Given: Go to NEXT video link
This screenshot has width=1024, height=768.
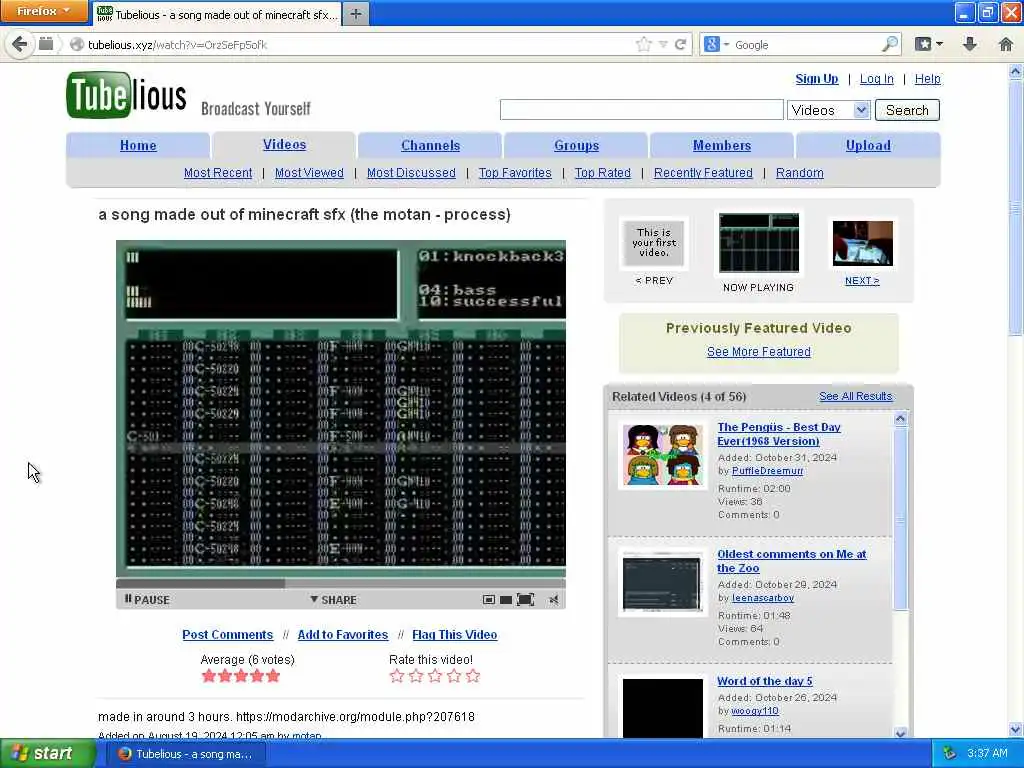Looking at the screenshot, I should tap(862, 280).
